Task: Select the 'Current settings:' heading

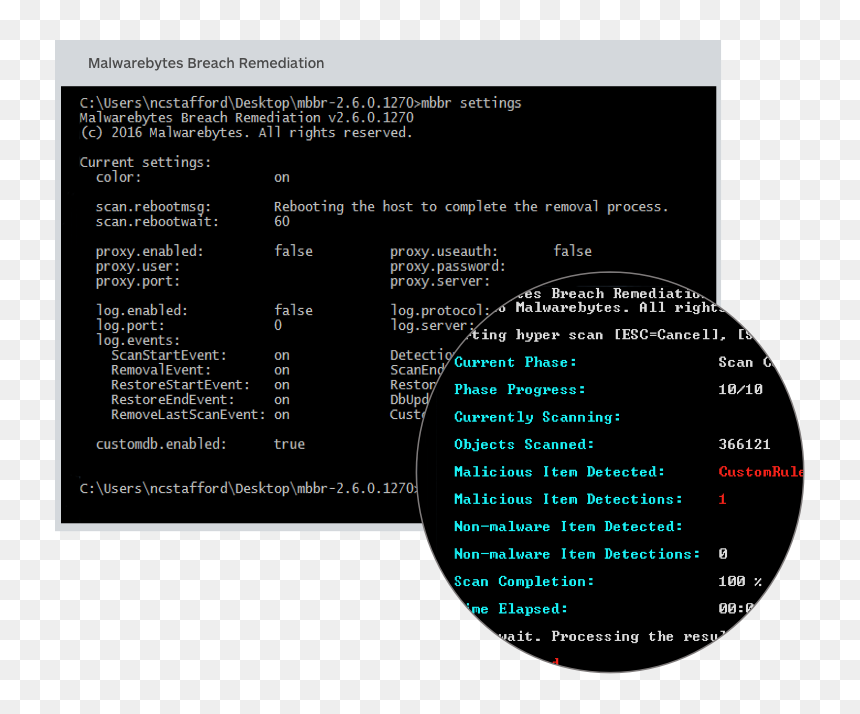Action: 145,162
